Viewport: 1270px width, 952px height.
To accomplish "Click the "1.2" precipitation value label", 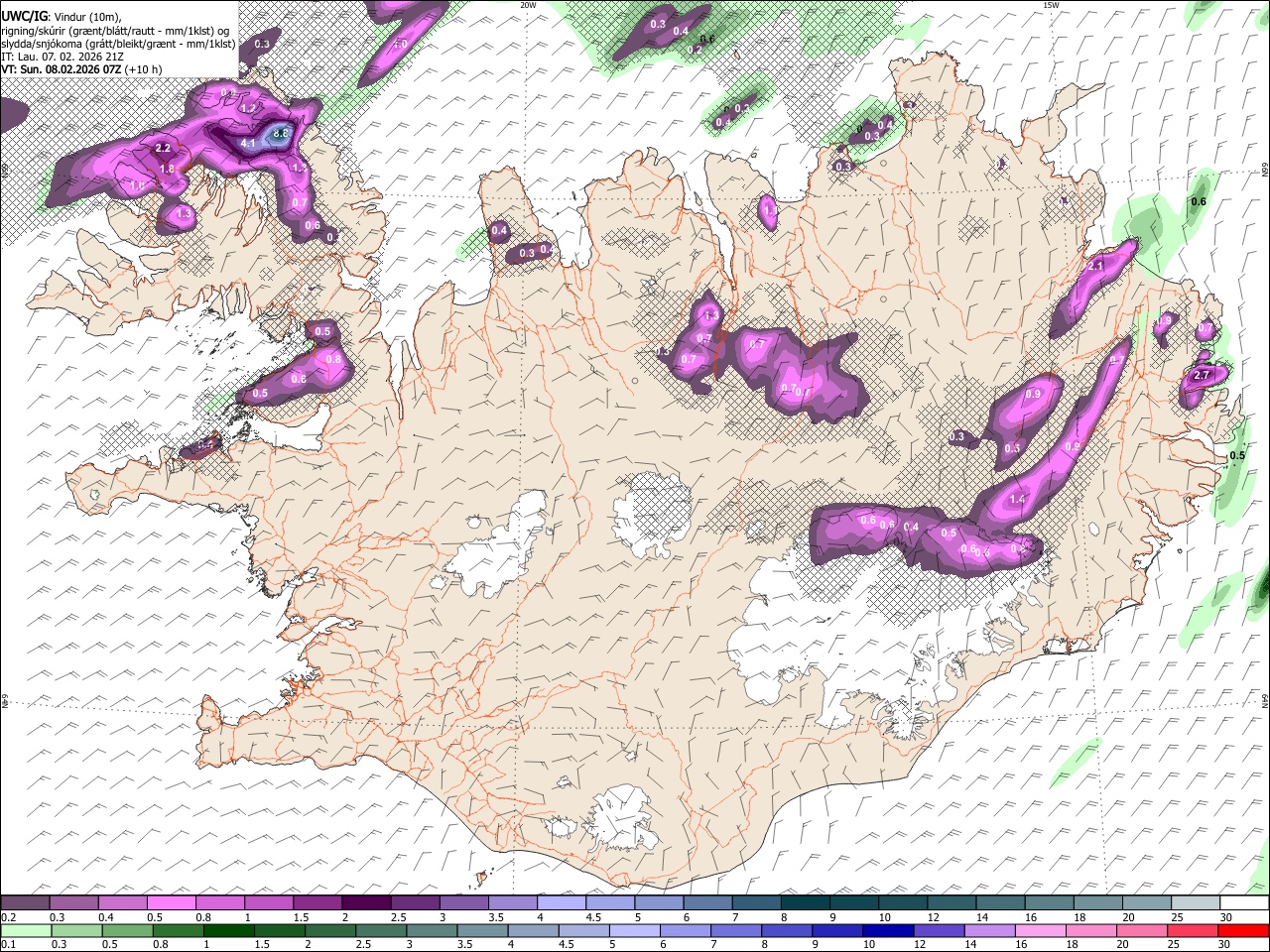I will coord(248,108).
